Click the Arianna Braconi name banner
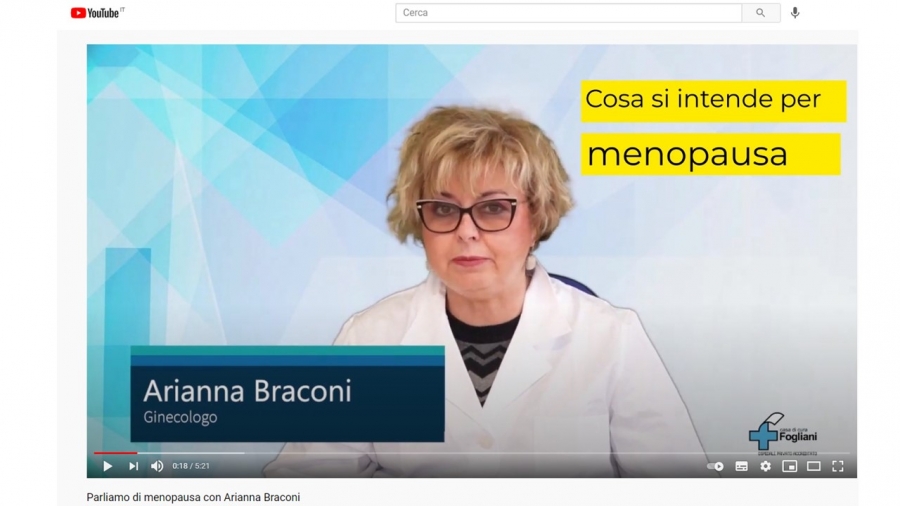The height and width of the screenshot is (506, 900). click(x=288, y=394)
